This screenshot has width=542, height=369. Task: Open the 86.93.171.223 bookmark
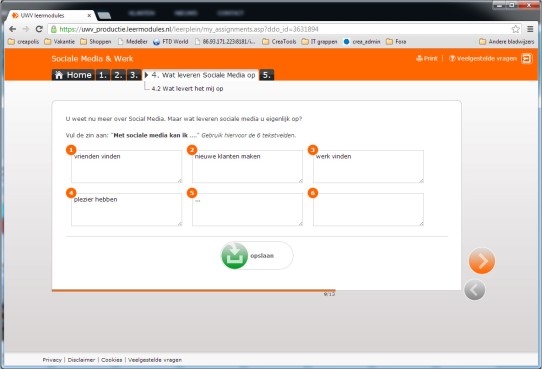click(225, 41)
